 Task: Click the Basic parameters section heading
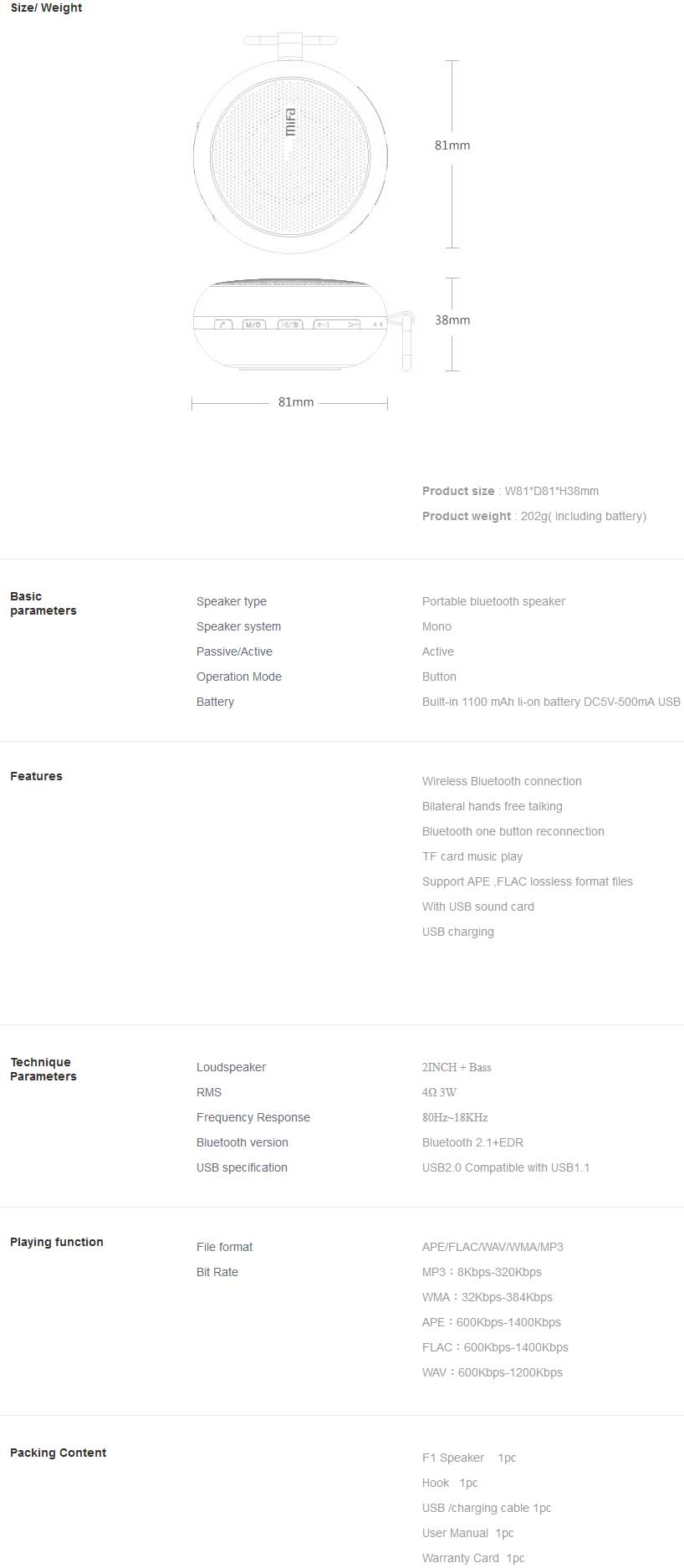click(43, 604)
